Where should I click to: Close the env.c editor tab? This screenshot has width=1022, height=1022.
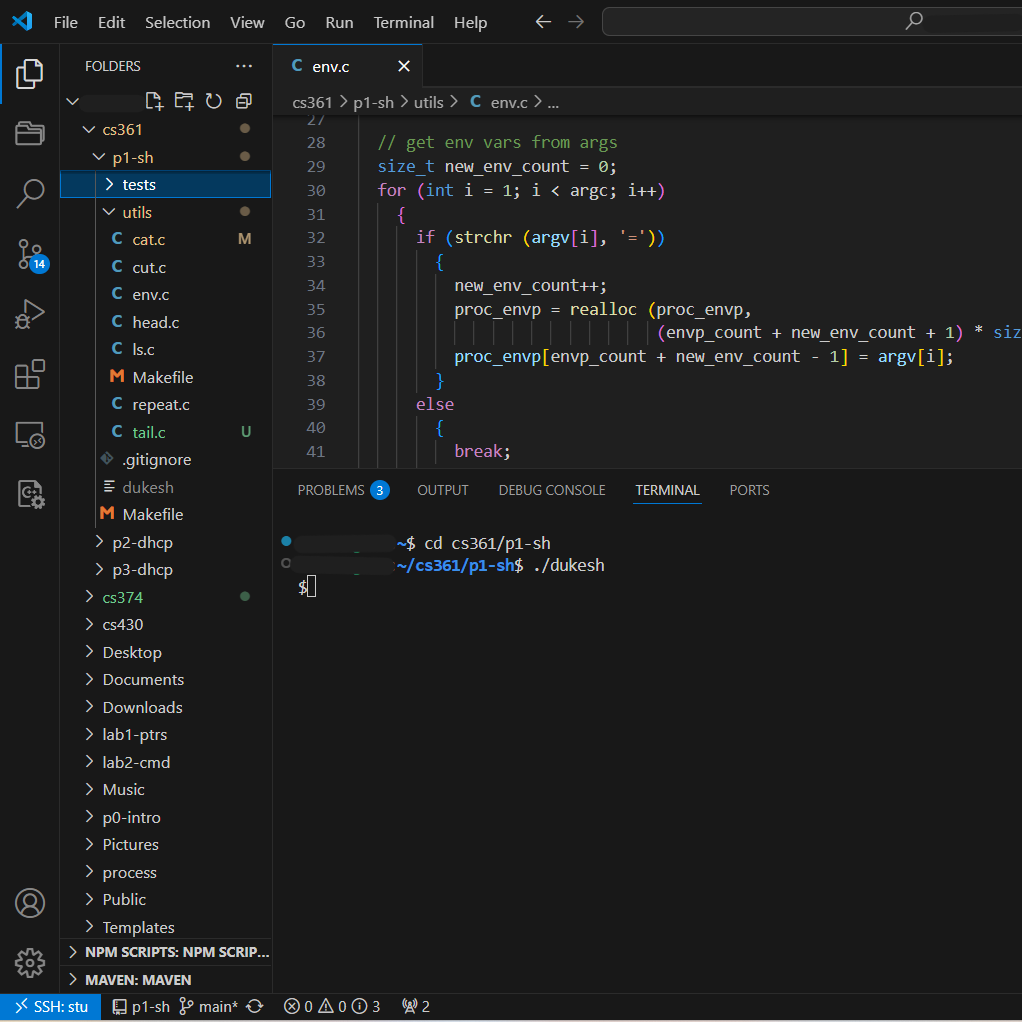403,66
